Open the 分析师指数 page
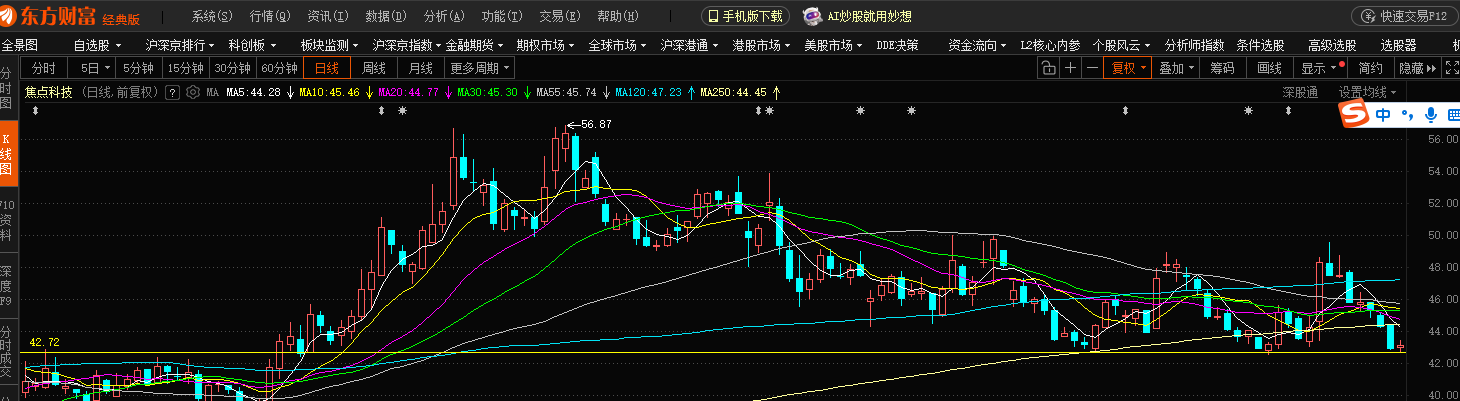This screenshot has width=1460, height=401. click(x=1194, y=46)
